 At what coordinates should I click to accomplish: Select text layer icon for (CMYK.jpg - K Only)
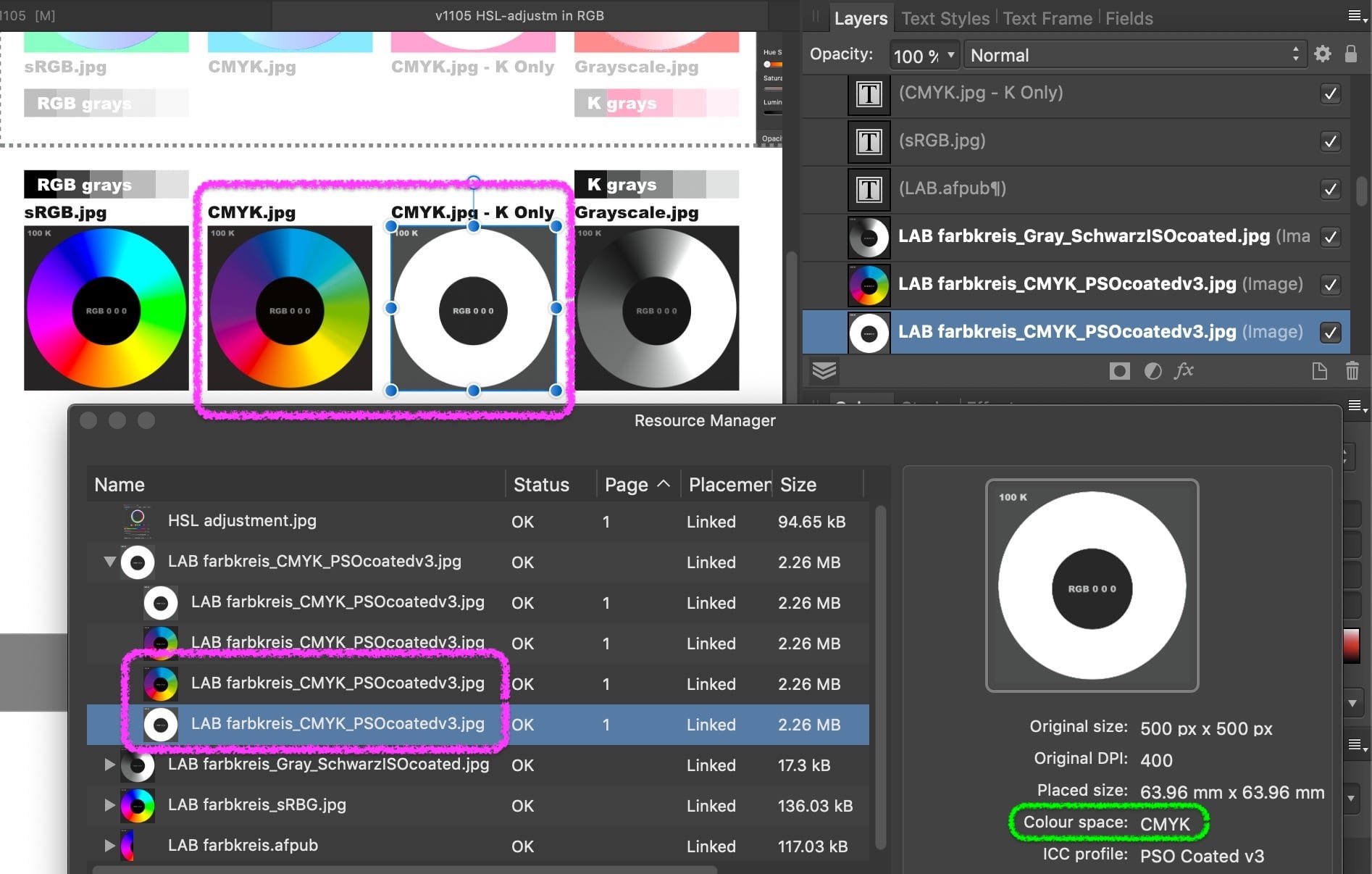(869, 93)
